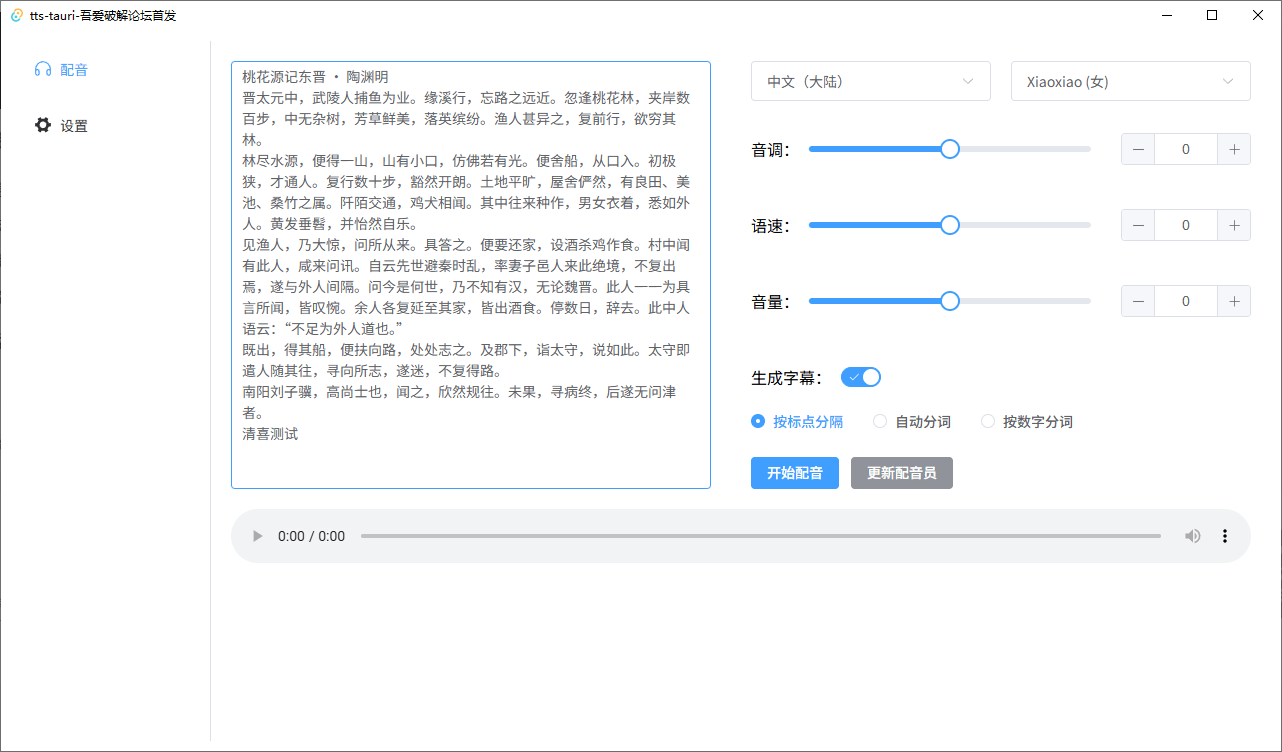Viewport: 1282px width, 752px height.
Task: Disable the 生成字幕 toggle switch
Action: (x=861, y=377)
